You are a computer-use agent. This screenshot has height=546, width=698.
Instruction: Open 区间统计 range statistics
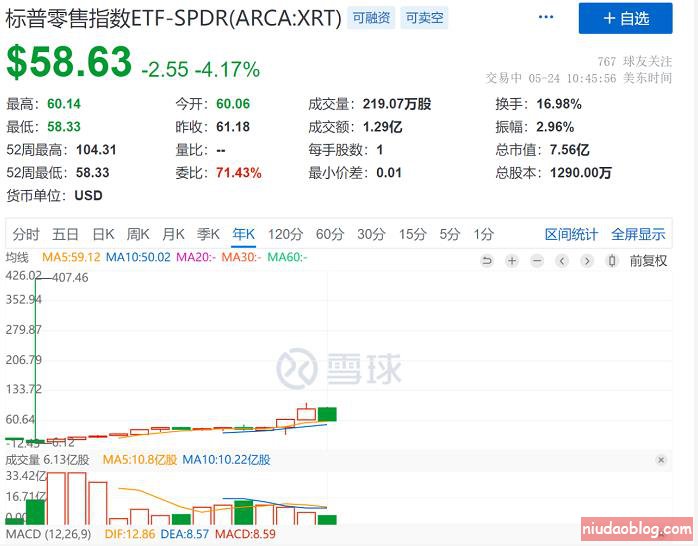click(x=571, y=234)
